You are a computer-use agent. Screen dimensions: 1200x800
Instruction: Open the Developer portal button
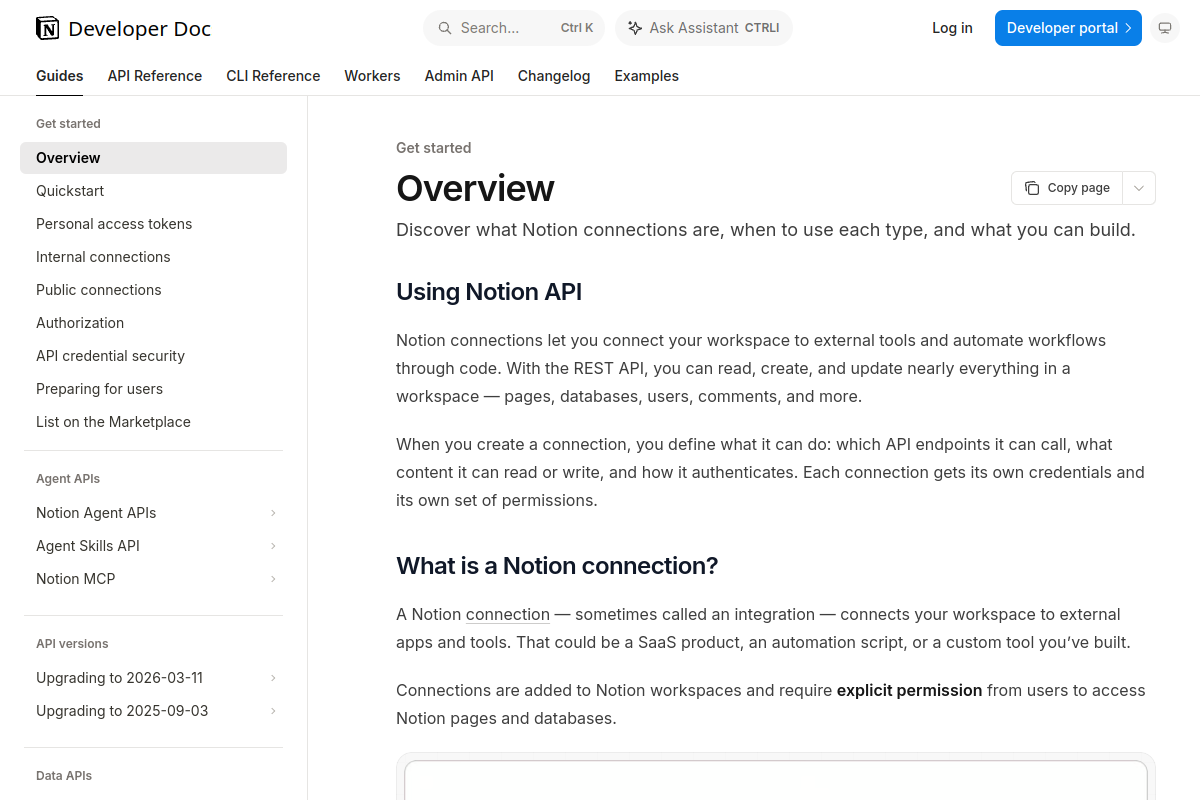click(1068, 28)
